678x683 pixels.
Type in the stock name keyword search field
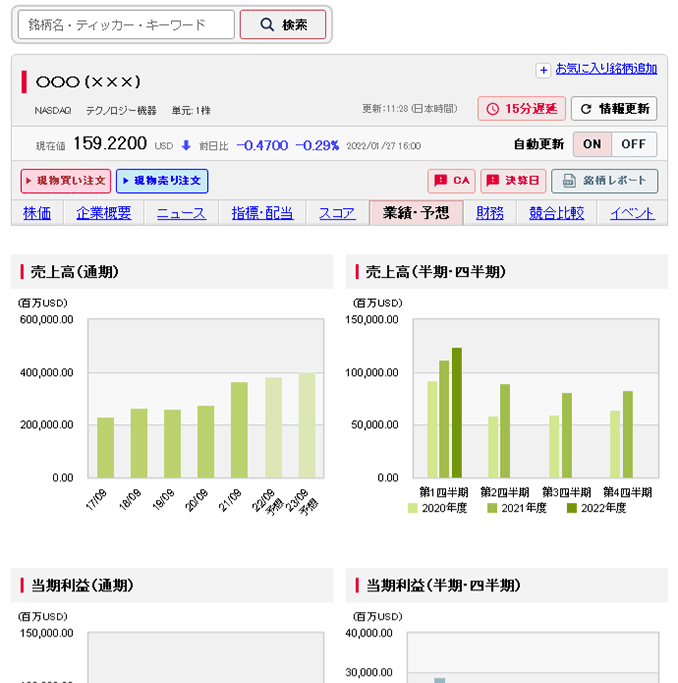126,25
